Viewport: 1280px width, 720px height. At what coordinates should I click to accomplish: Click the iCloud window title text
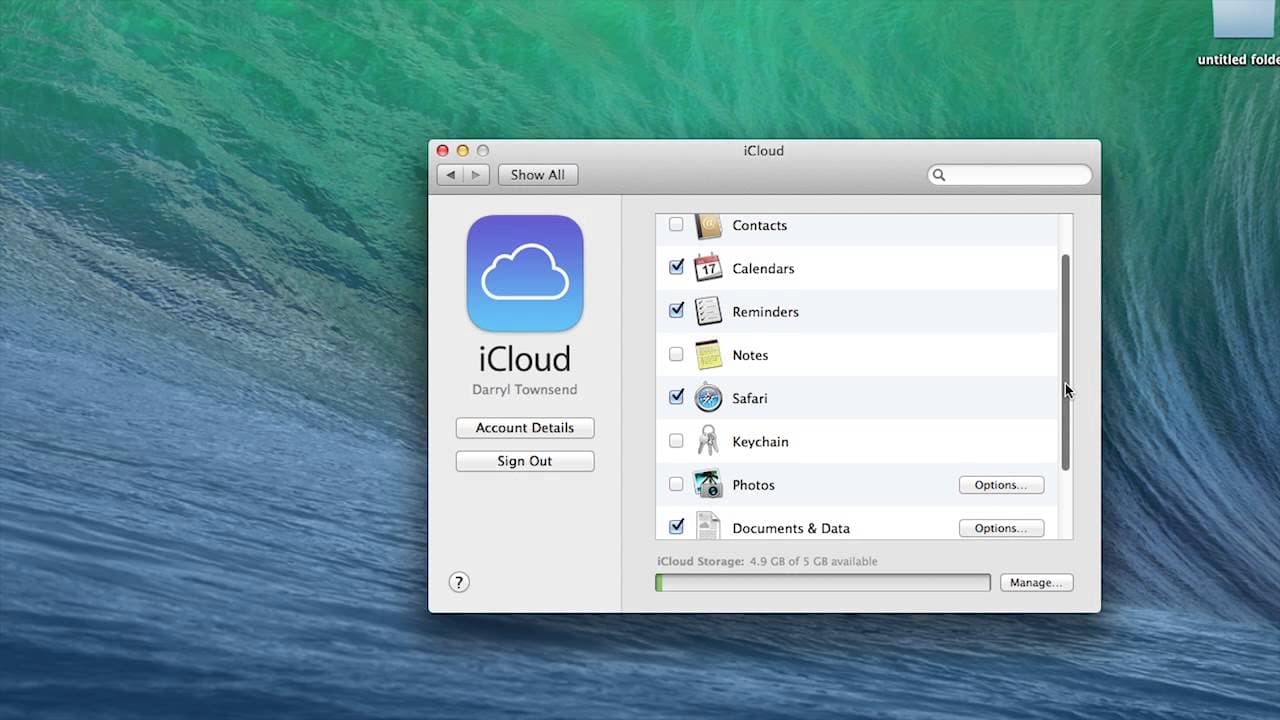coord(763,151)
